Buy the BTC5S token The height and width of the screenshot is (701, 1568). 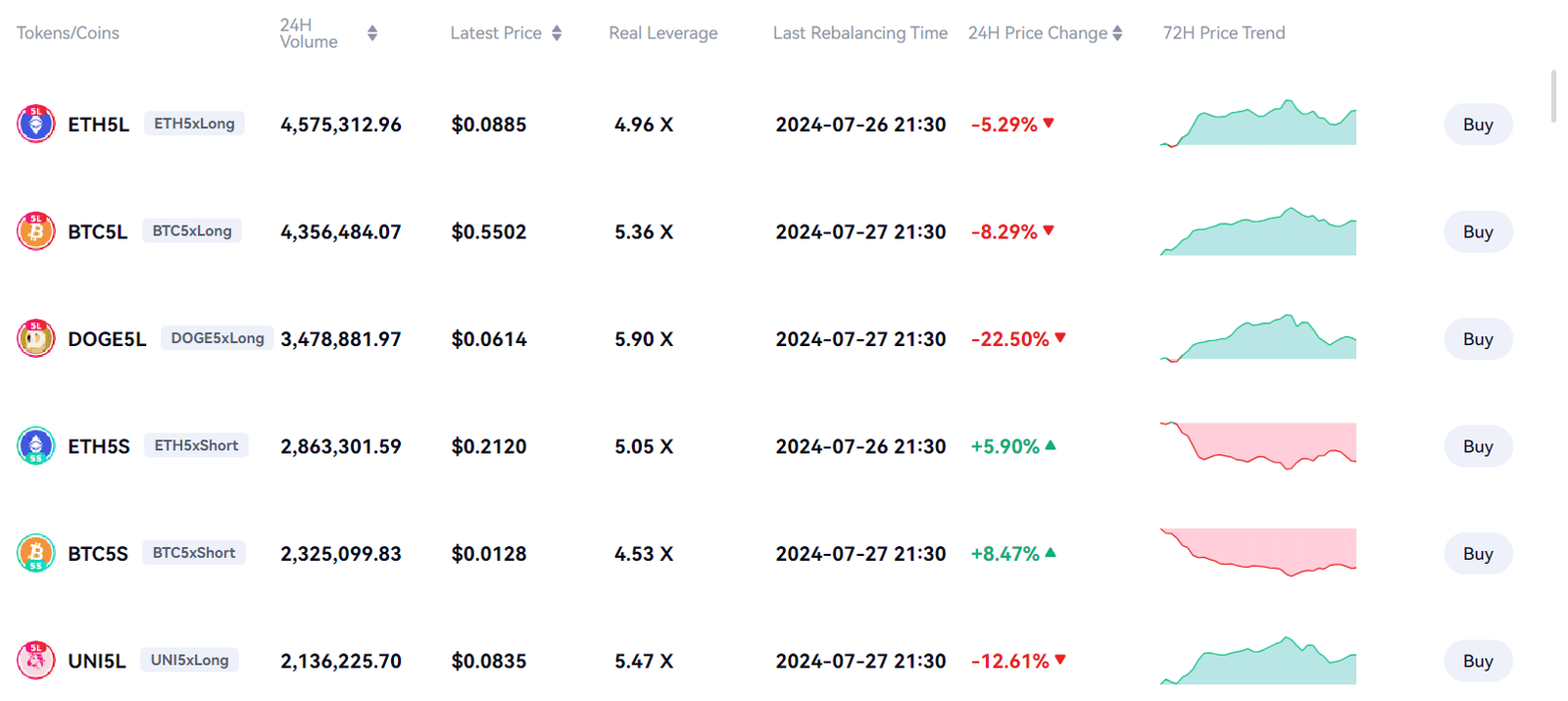pyautogui.click(x=1478, y=553)
